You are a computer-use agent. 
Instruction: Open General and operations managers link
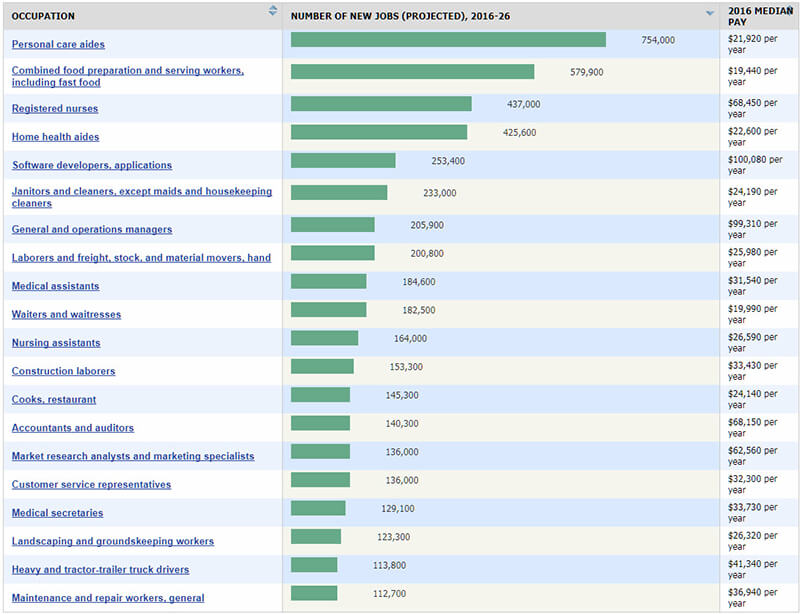coord(92,229)
